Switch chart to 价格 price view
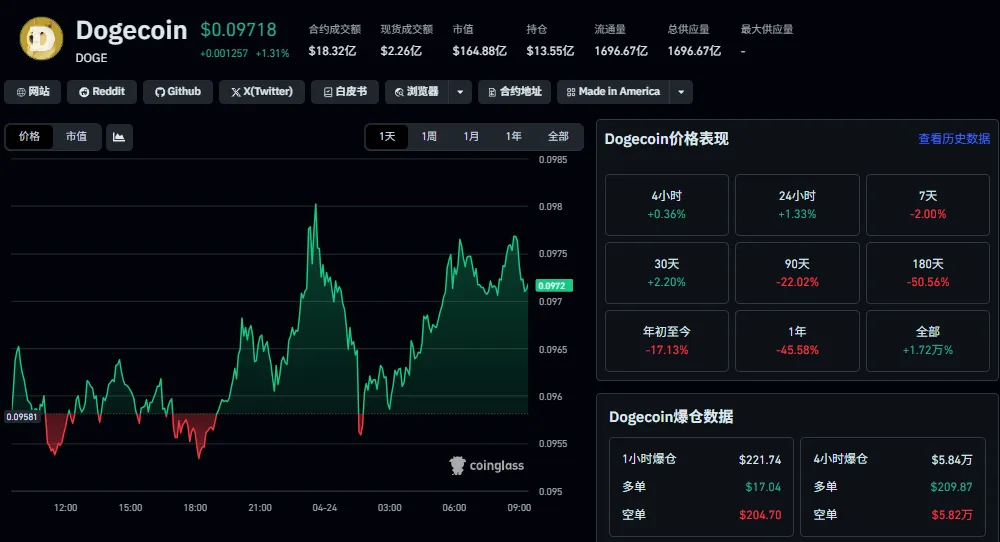 click(29, 136)
